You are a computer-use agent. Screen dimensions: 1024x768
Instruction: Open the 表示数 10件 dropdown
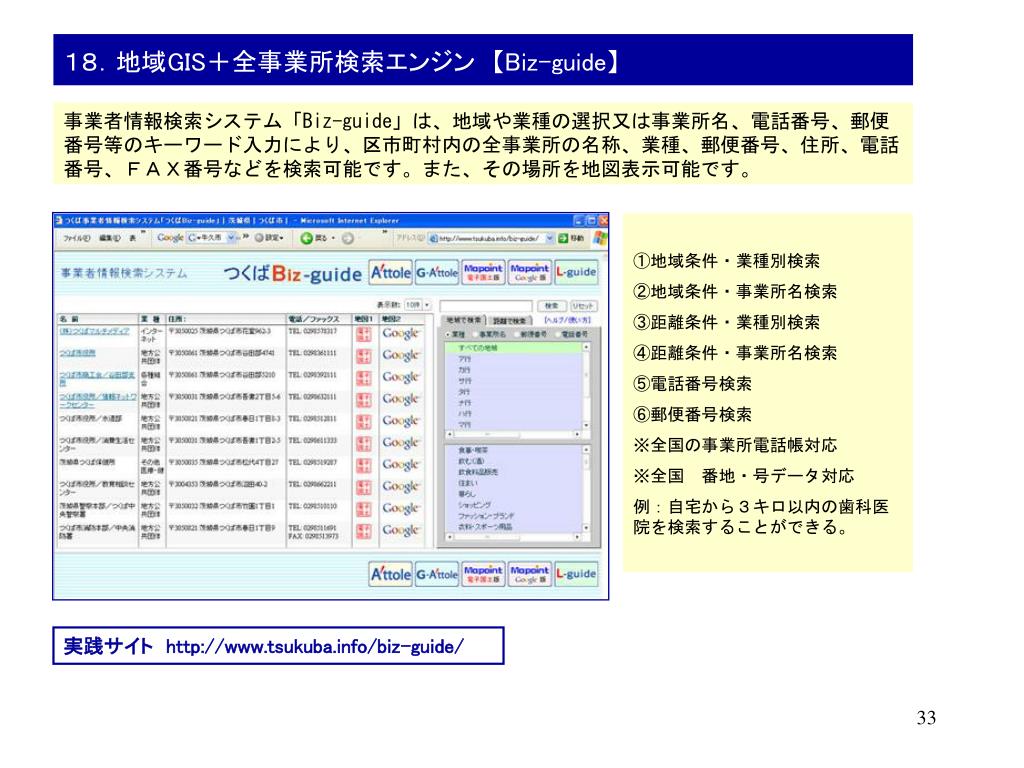[418, 305]
